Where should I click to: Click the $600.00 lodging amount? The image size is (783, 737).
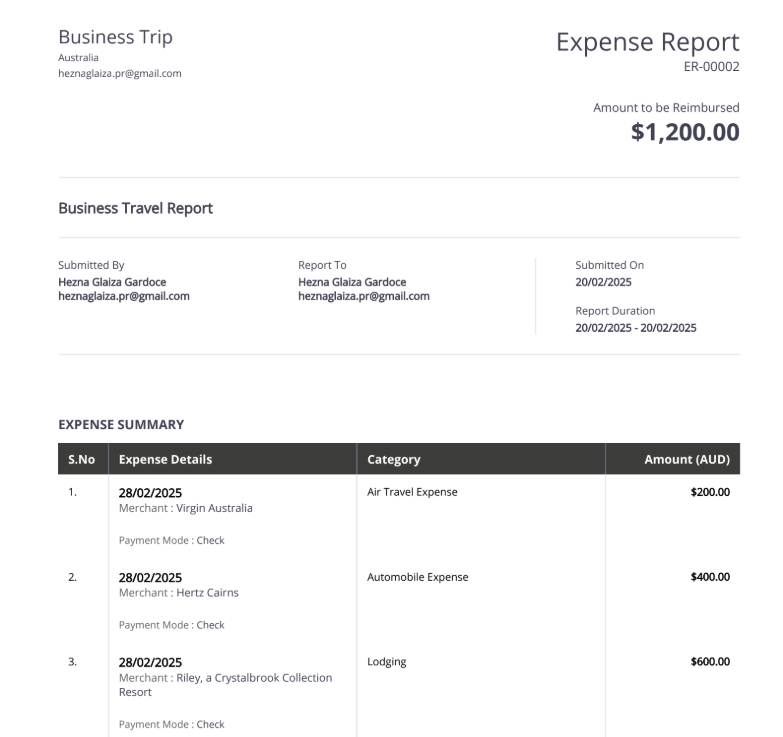coord(710,662)
